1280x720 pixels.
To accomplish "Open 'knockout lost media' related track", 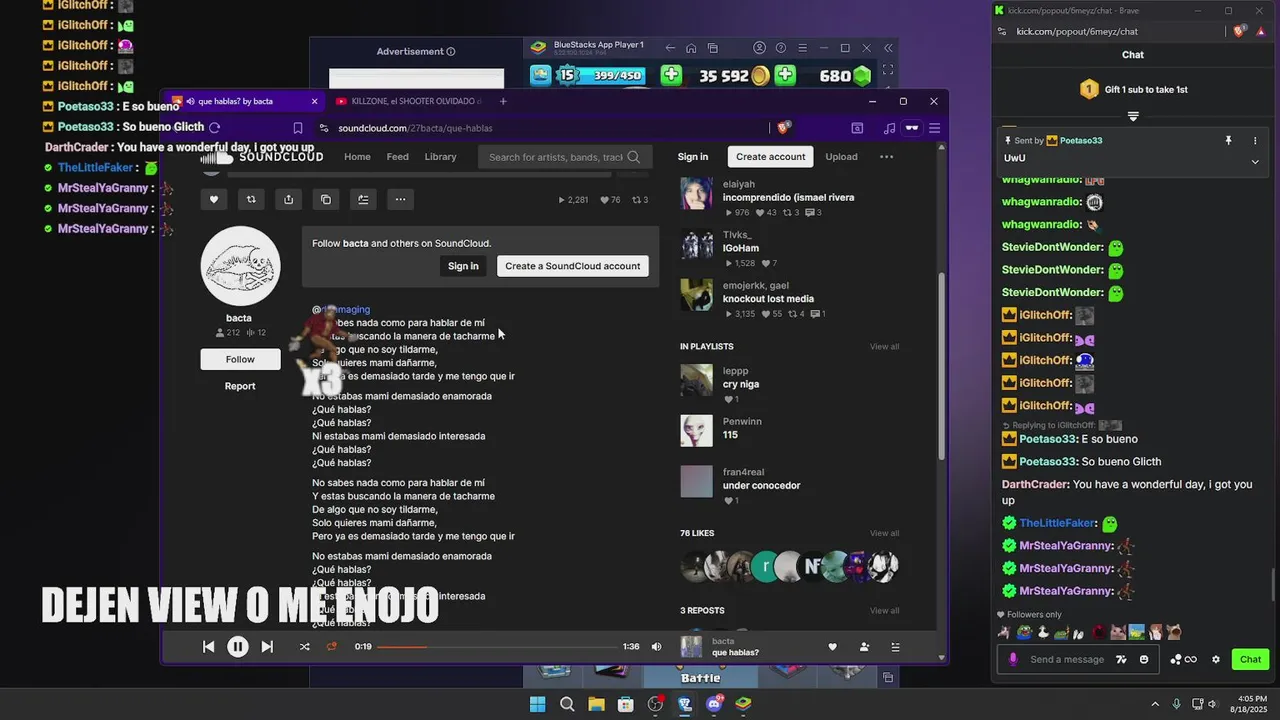I will pos(768,299).
